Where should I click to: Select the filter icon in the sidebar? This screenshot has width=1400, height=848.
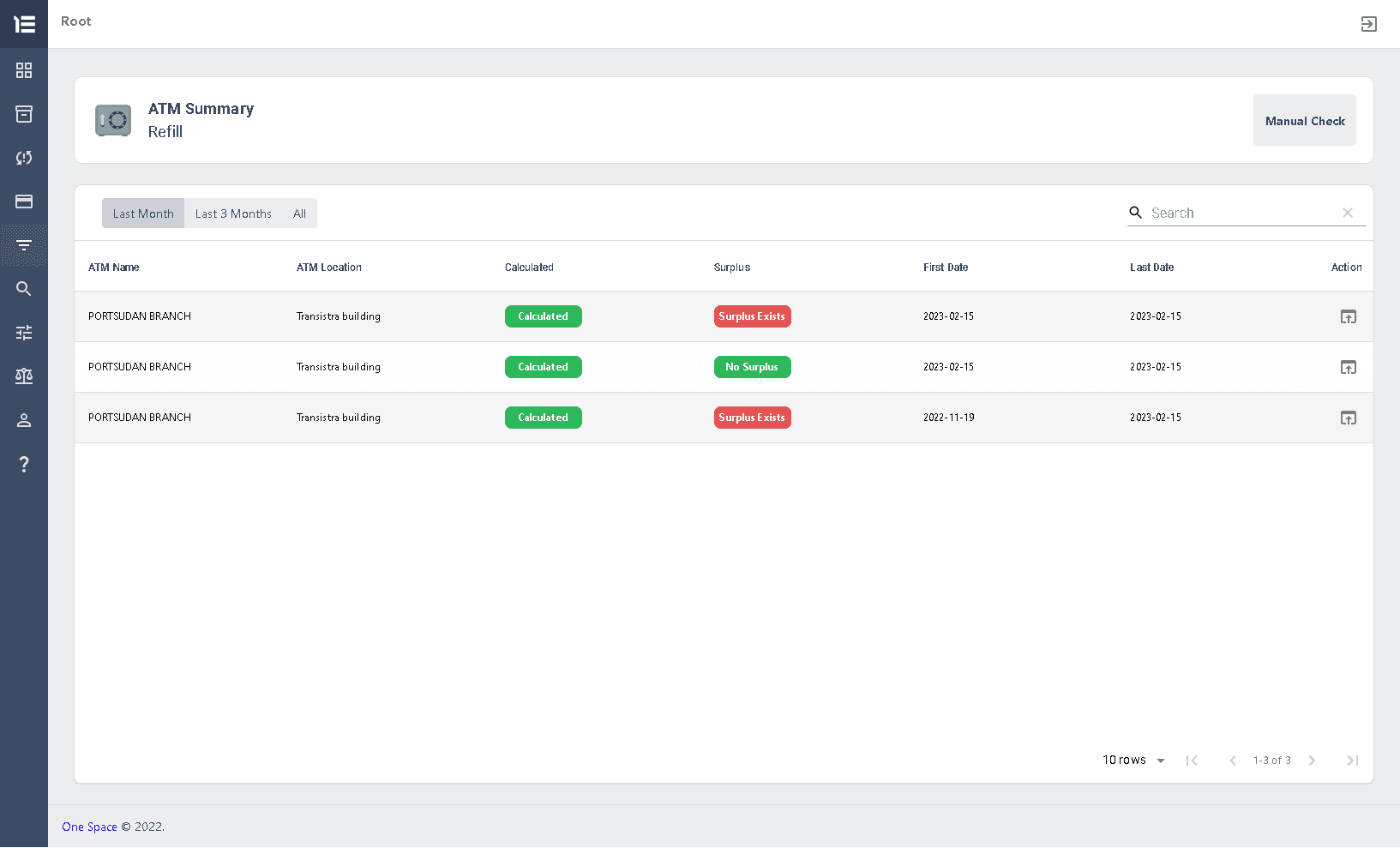(23, 245)
